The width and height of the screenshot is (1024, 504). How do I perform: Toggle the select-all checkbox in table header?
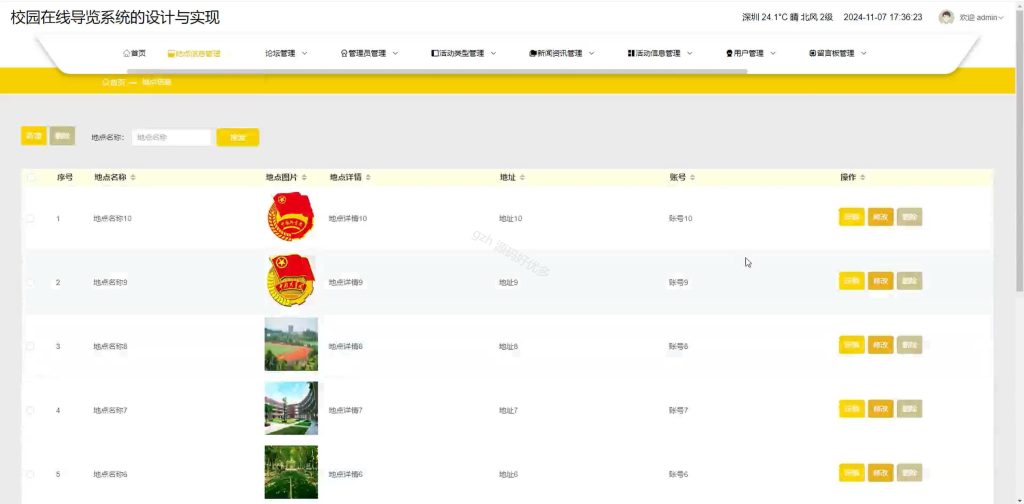coord(31,177)
